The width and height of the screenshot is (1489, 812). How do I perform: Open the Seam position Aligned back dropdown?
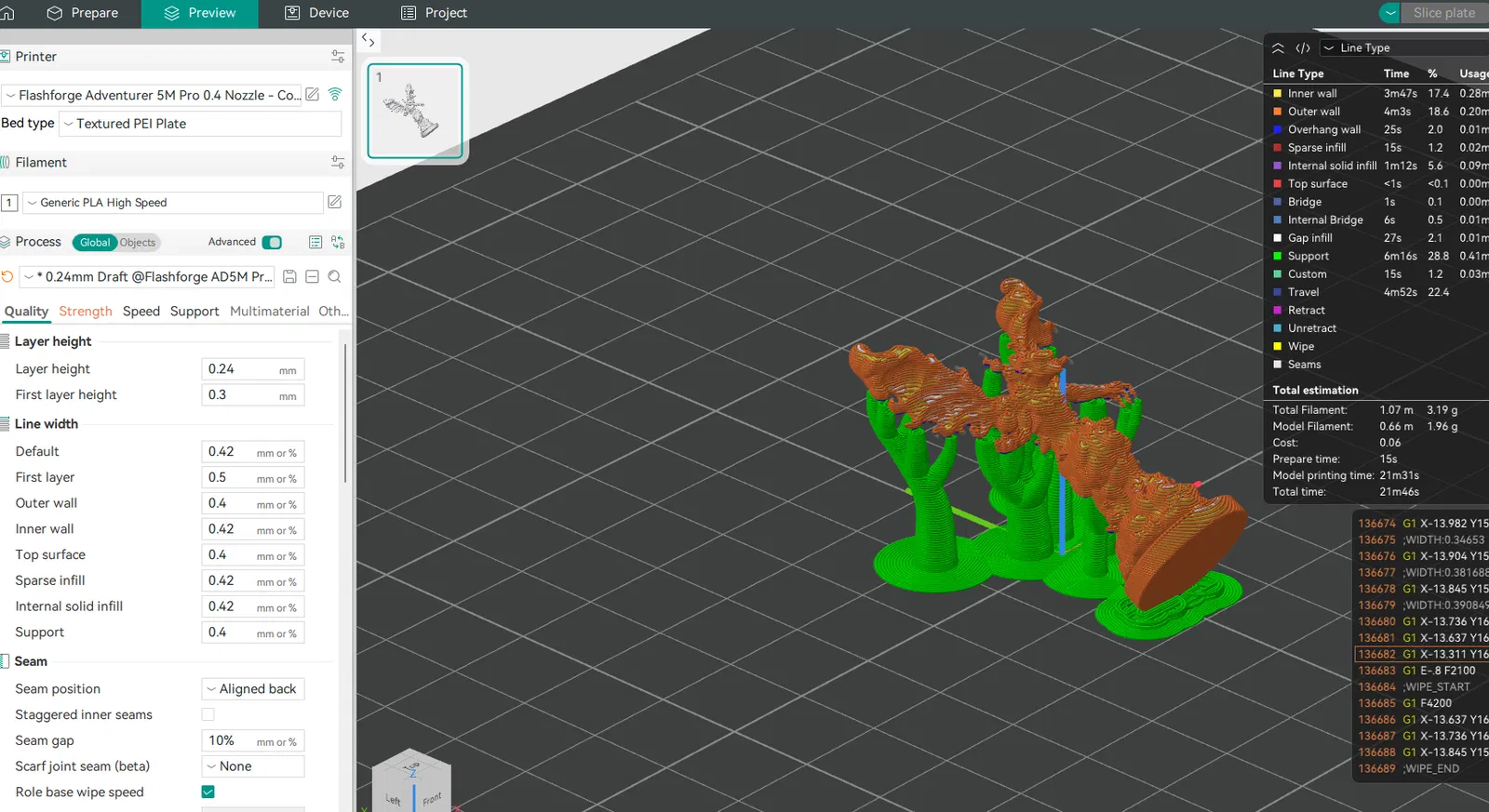click(253, 689)
